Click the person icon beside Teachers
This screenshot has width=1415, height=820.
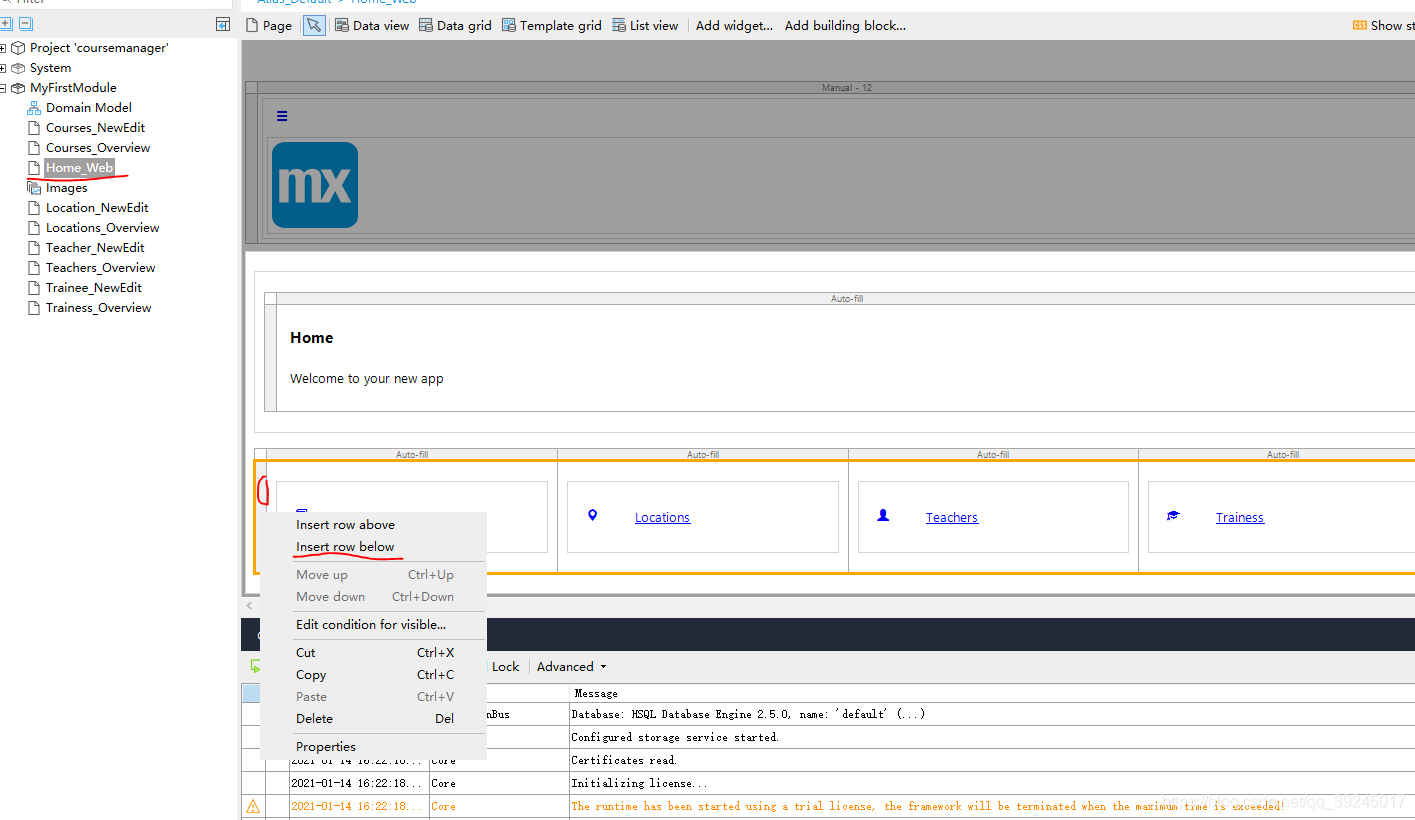tap(883, 516)
